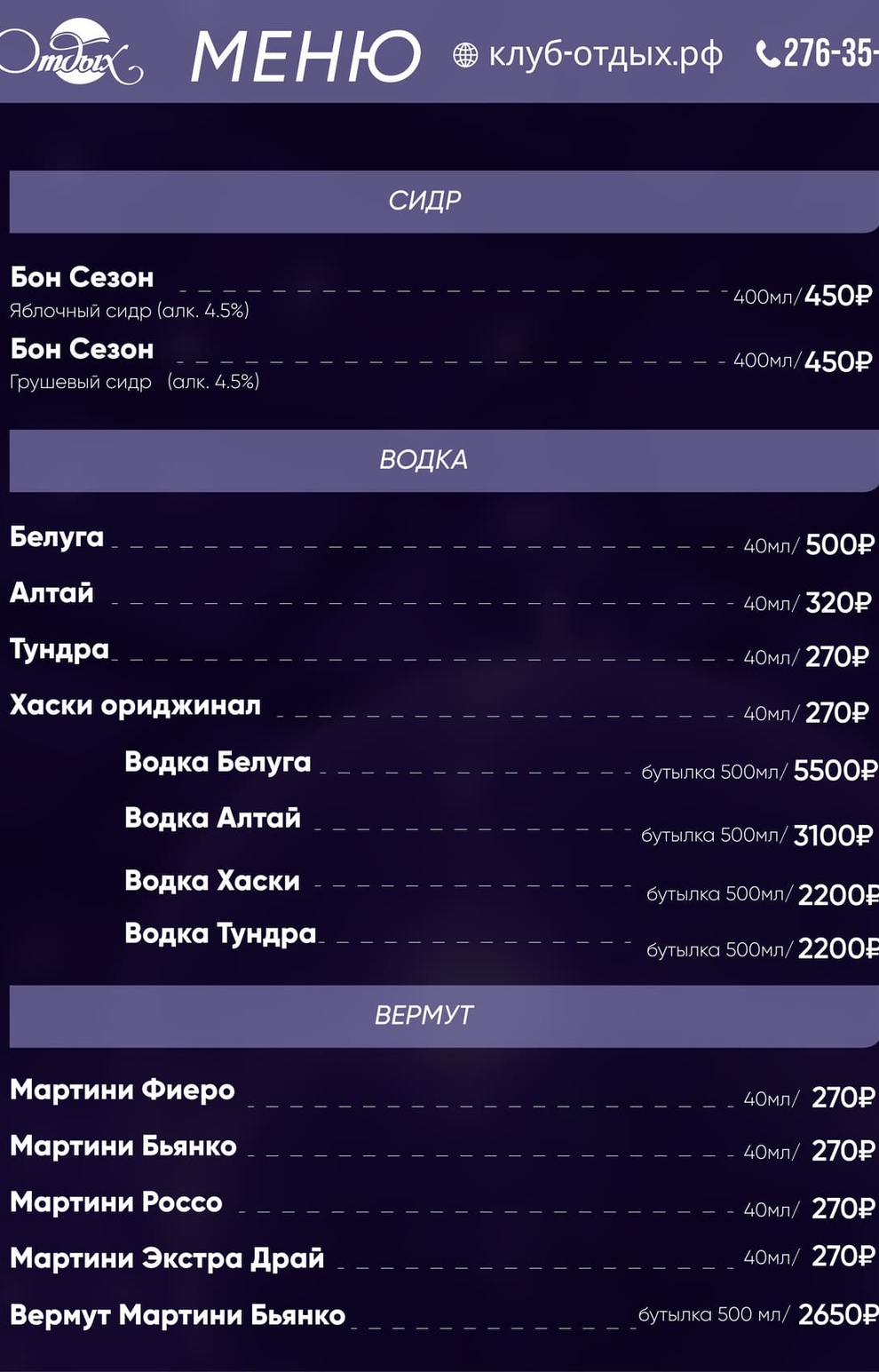Choose the Бон Сезон pear cider description
The width and height of the screenshot is (879, 1372).
coord(134,382)
